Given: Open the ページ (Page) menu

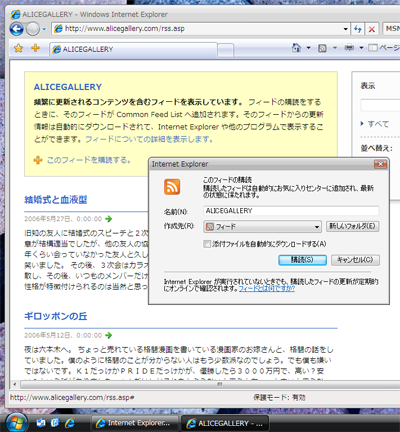Looking at the screenshot, I should (x=384, y=48).
